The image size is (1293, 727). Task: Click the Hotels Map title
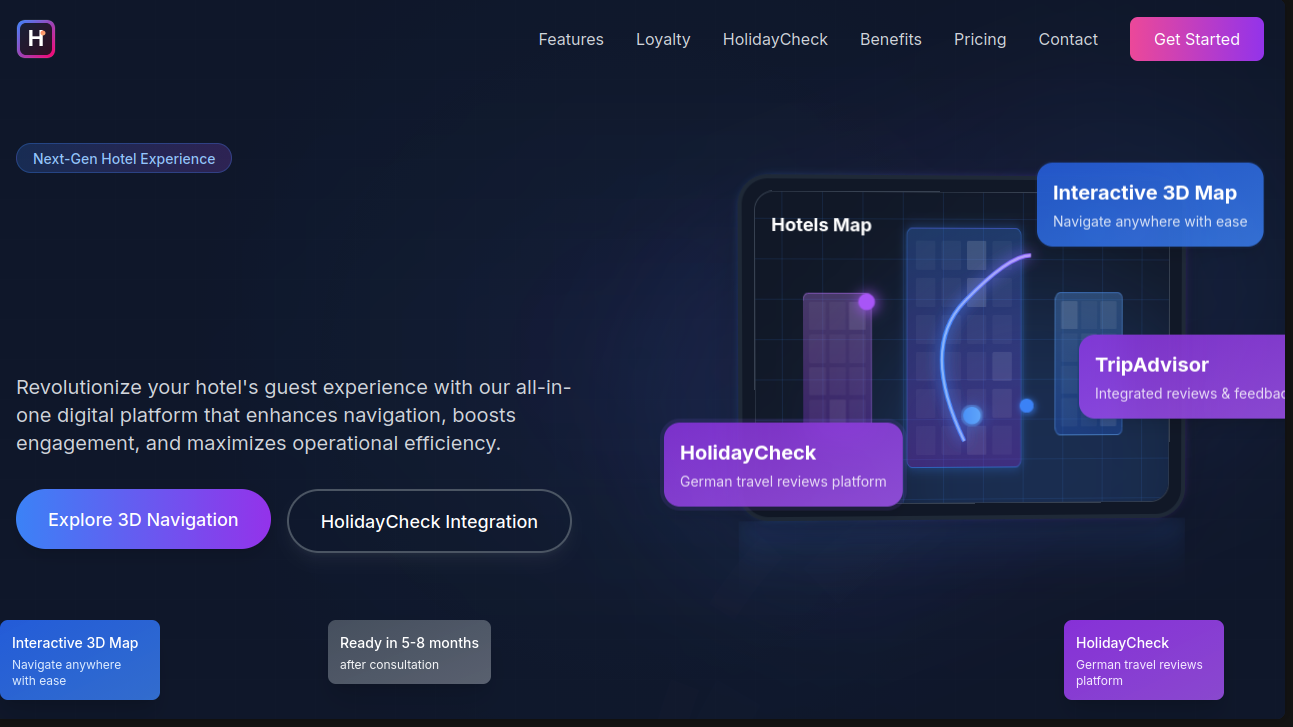coord(821,225)
